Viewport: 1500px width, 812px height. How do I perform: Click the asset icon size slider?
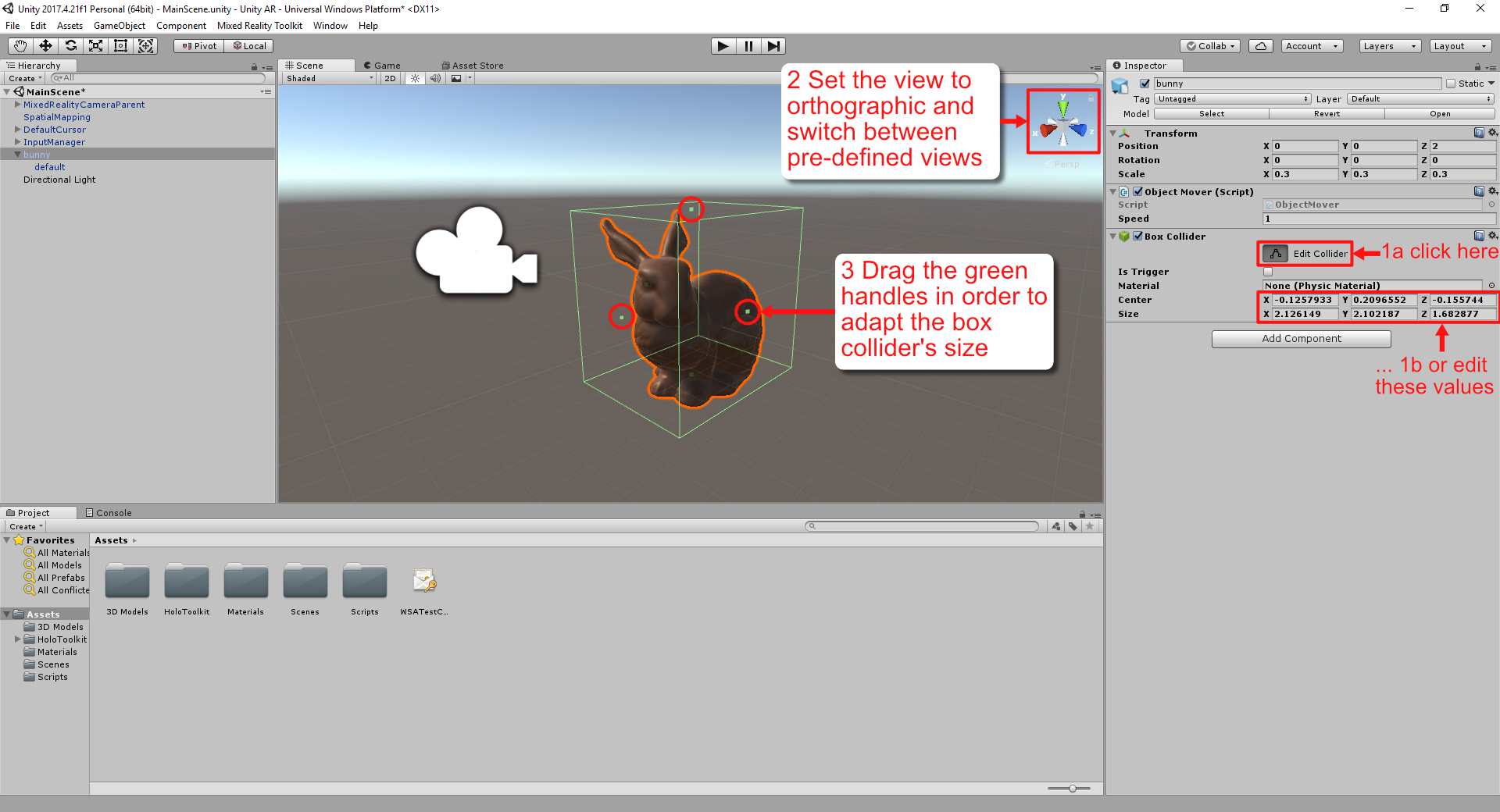[x=1072, y=789]
